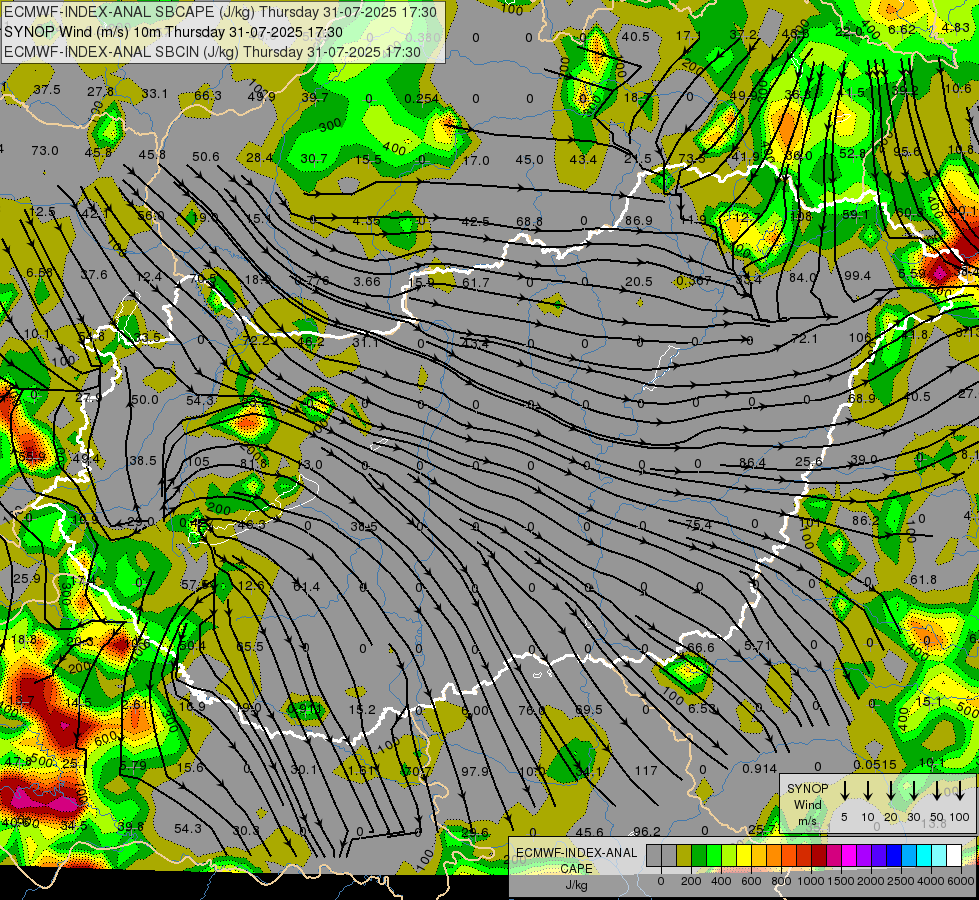The height and width of the screenshot is (900, 979).
Task: Click the map value 15.2
Action: (x=362, y=710)
